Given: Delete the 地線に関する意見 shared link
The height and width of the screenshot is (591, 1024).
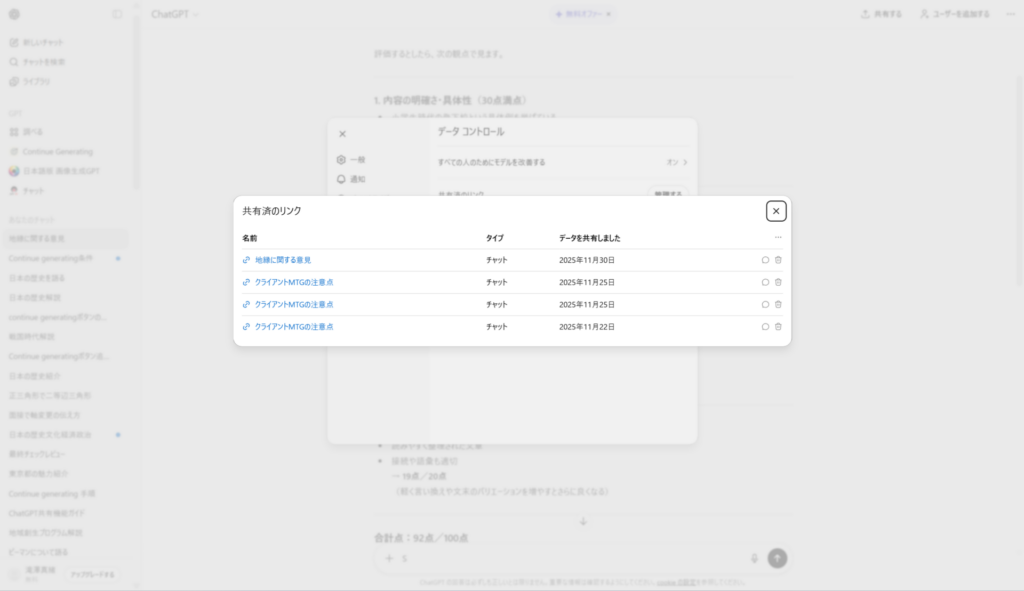Looking at the screenshot, I should tap(778, 260).
